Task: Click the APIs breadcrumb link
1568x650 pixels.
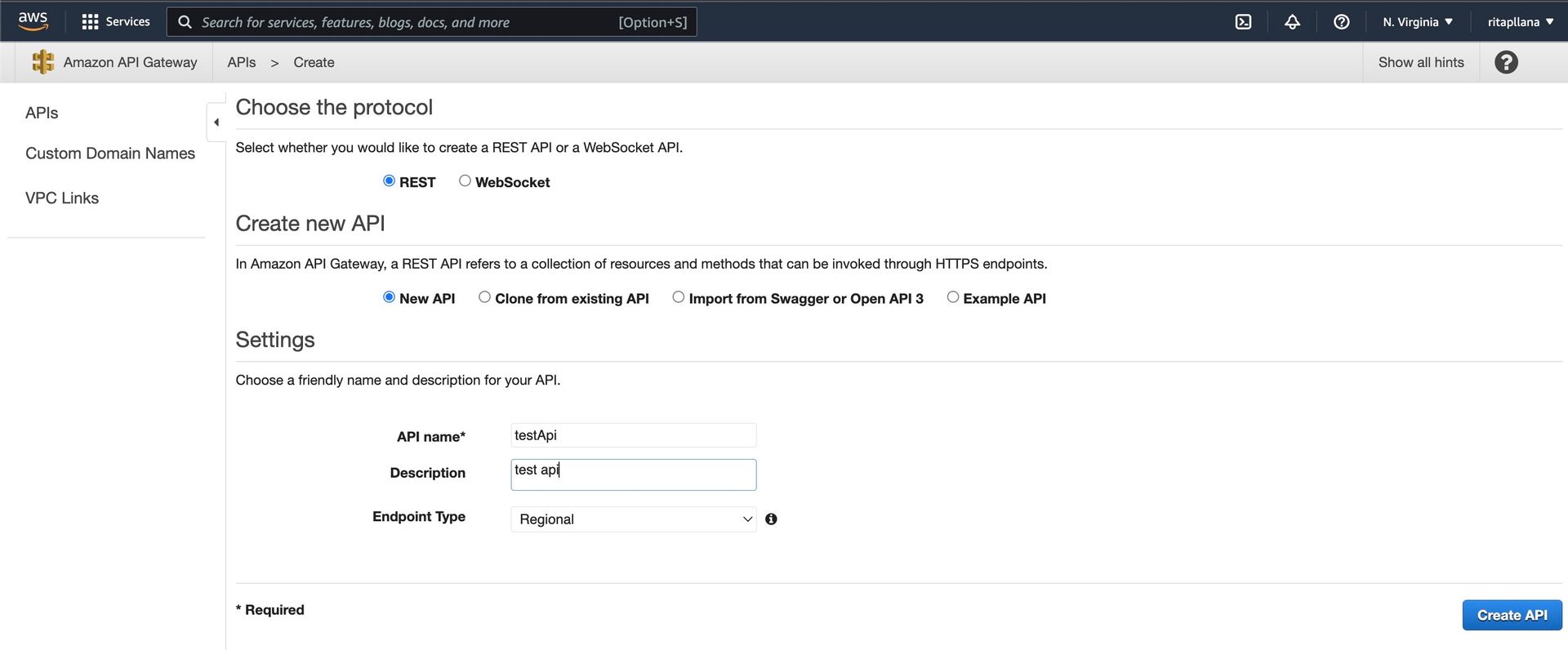Action: pos(242,62)
